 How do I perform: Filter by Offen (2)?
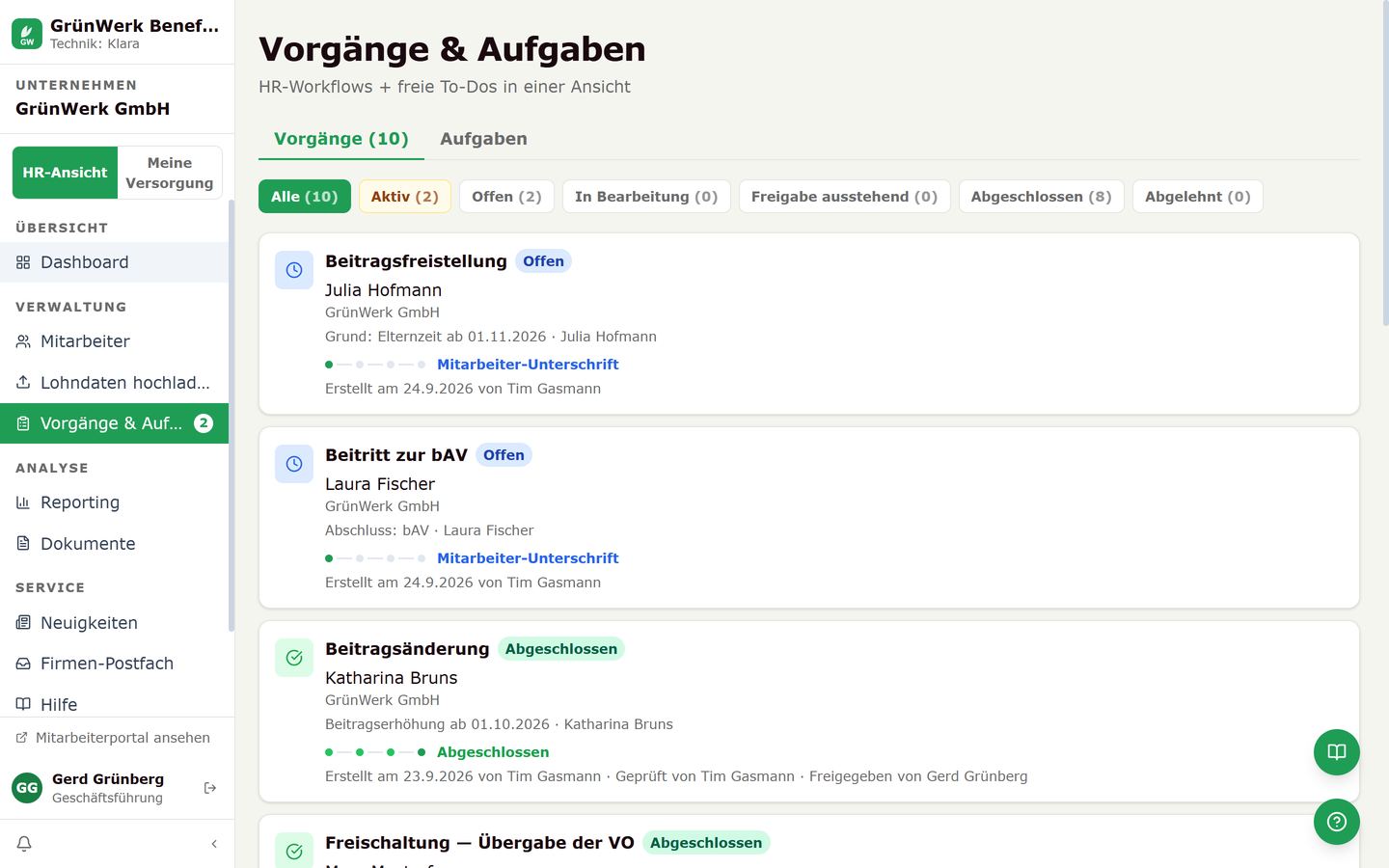[506, 197]
